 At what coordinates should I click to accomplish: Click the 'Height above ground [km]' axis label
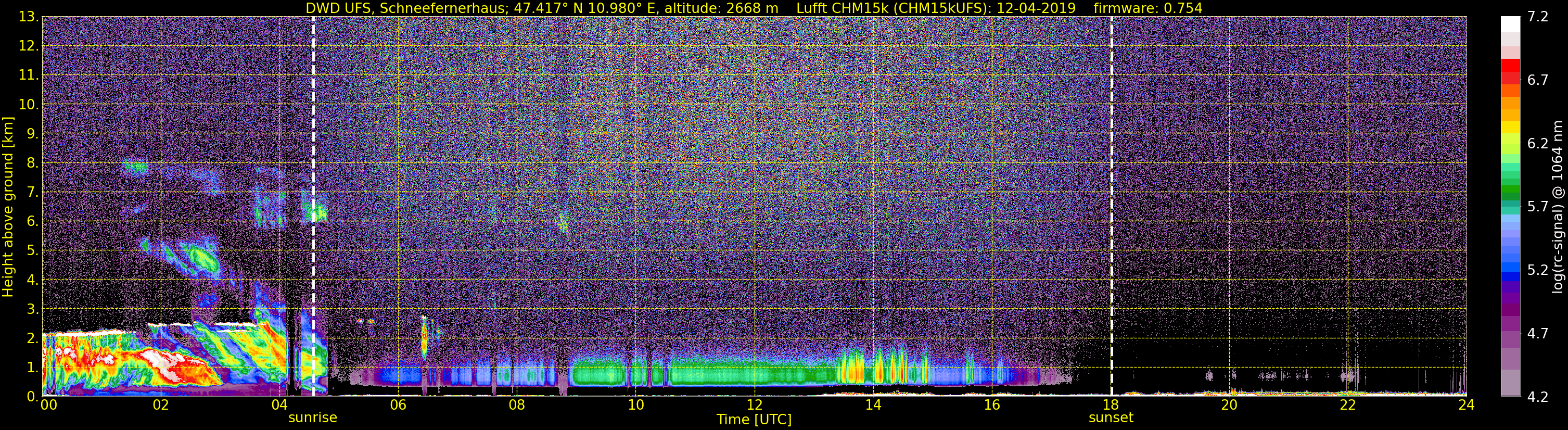tap(8, 207)
